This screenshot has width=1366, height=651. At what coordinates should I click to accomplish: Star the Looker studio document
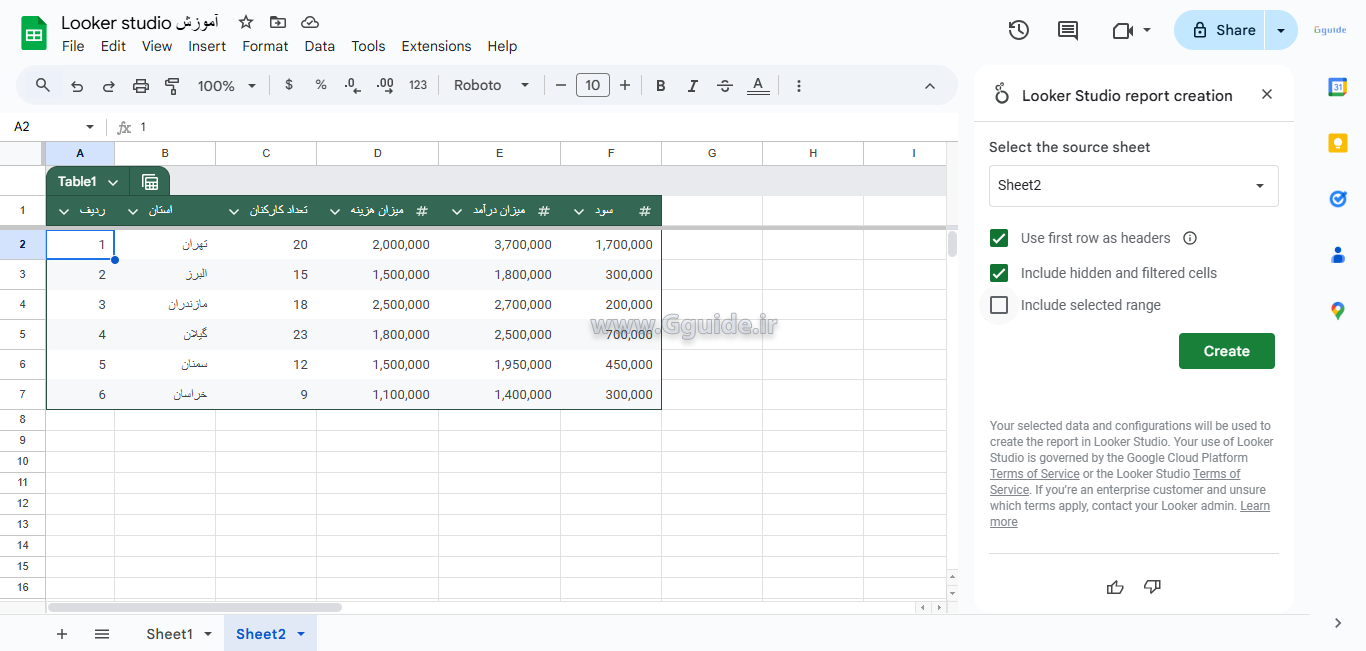pos(246,22)
